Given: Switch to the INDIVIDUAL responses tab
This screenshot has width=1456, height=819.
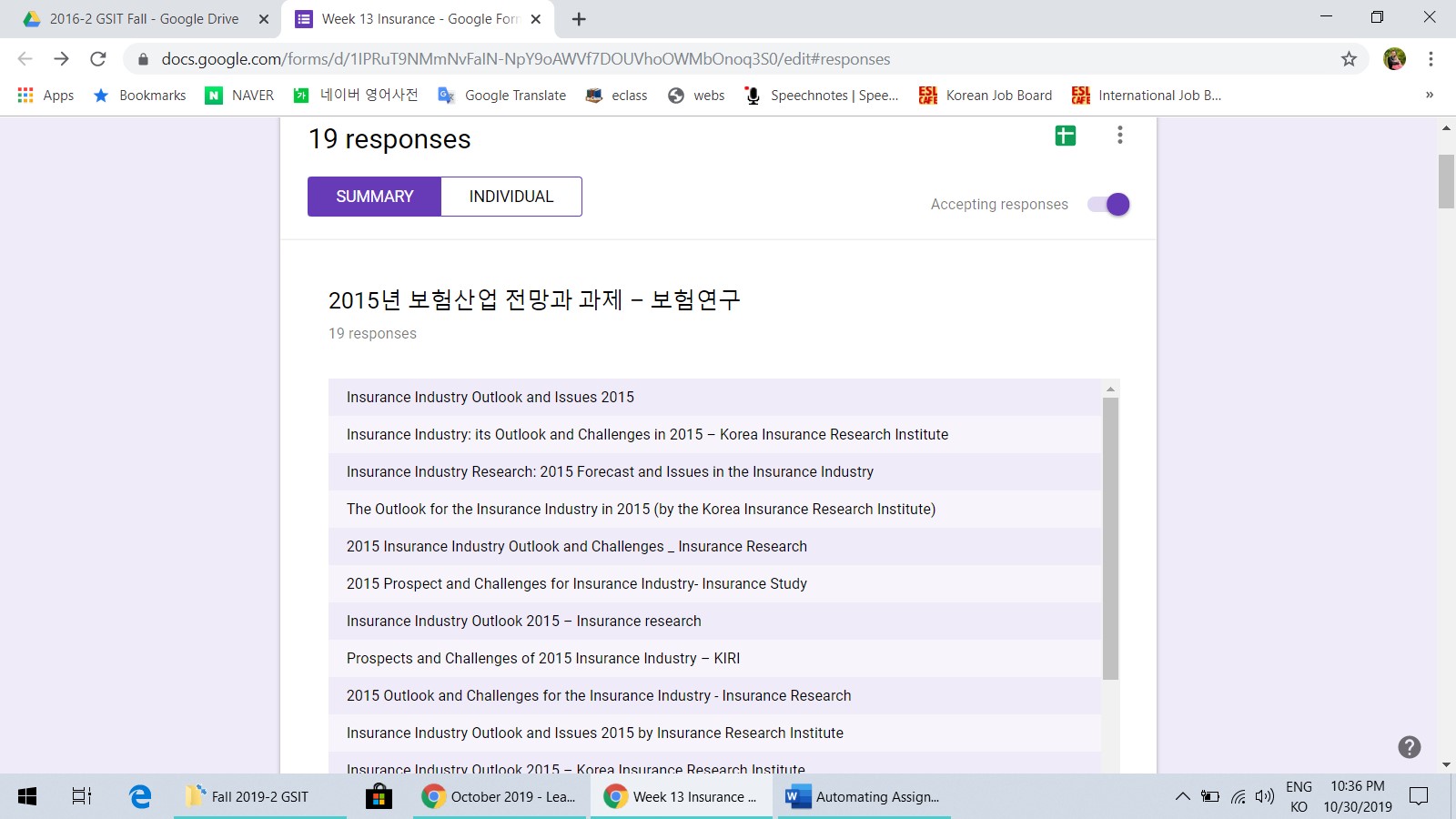Looking at the screenshot, I should click(511, 197).
